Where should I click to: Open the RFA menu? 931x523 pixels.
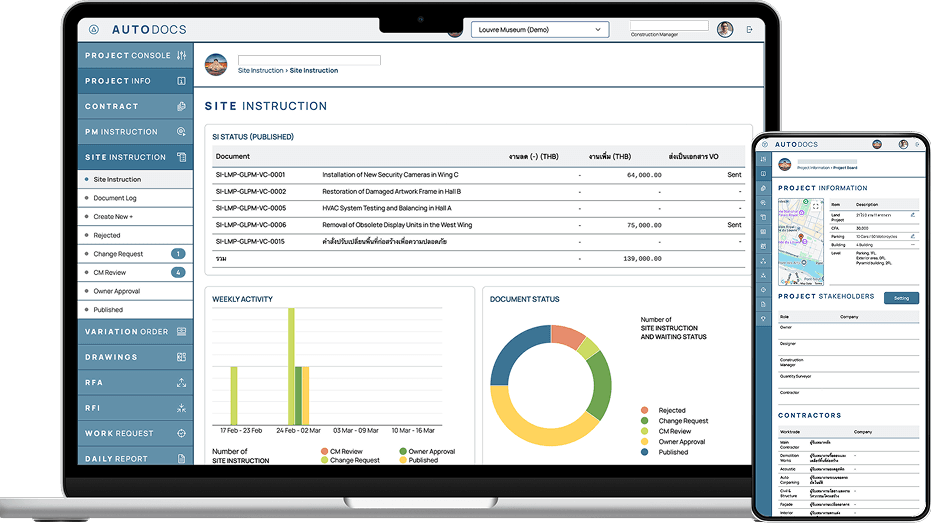[135, 382]
